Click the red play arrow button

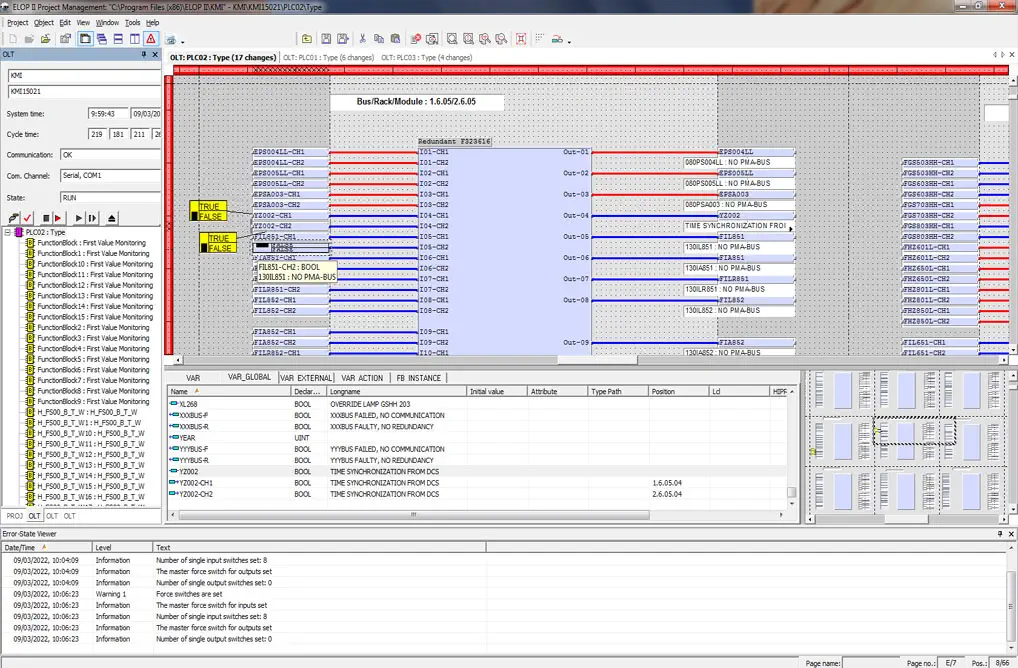point(58,218)
